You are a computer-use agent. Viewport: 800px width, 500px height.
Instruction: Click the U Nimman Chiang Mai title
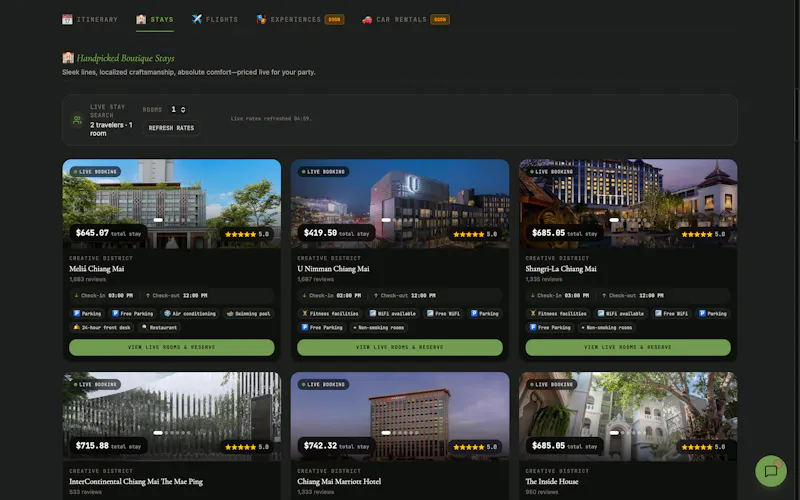(x=333, y=269)
